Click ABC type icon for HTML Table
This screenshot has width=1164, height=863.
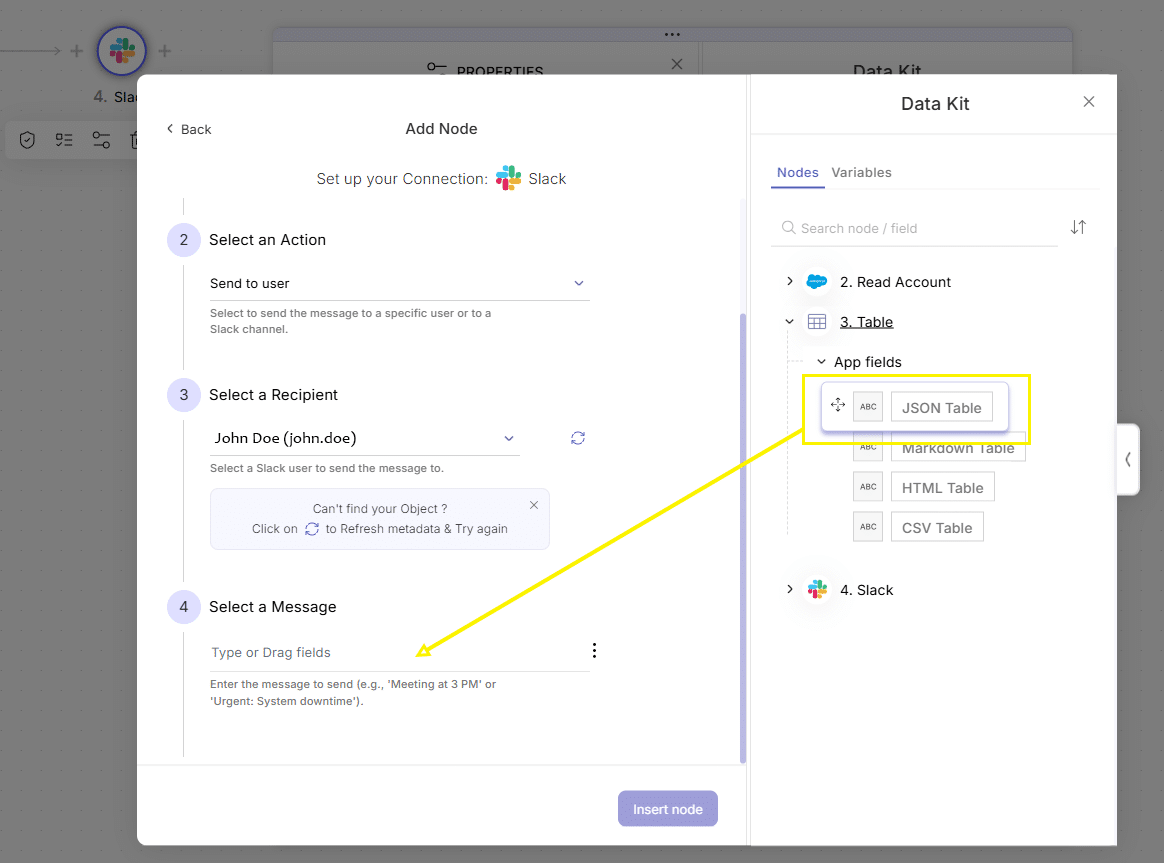pyautogui.click(x=868, y=487)
